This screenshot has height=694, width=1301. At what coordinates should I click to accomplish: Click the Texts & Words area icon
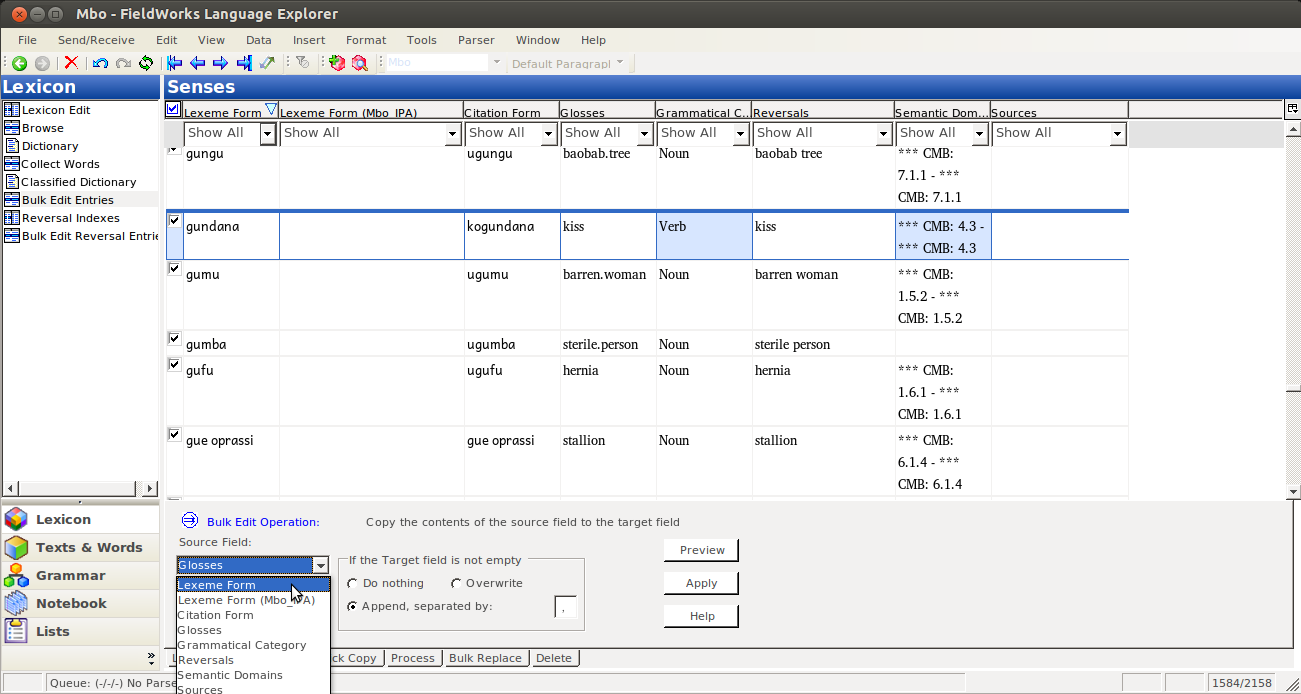coord(16,547)
